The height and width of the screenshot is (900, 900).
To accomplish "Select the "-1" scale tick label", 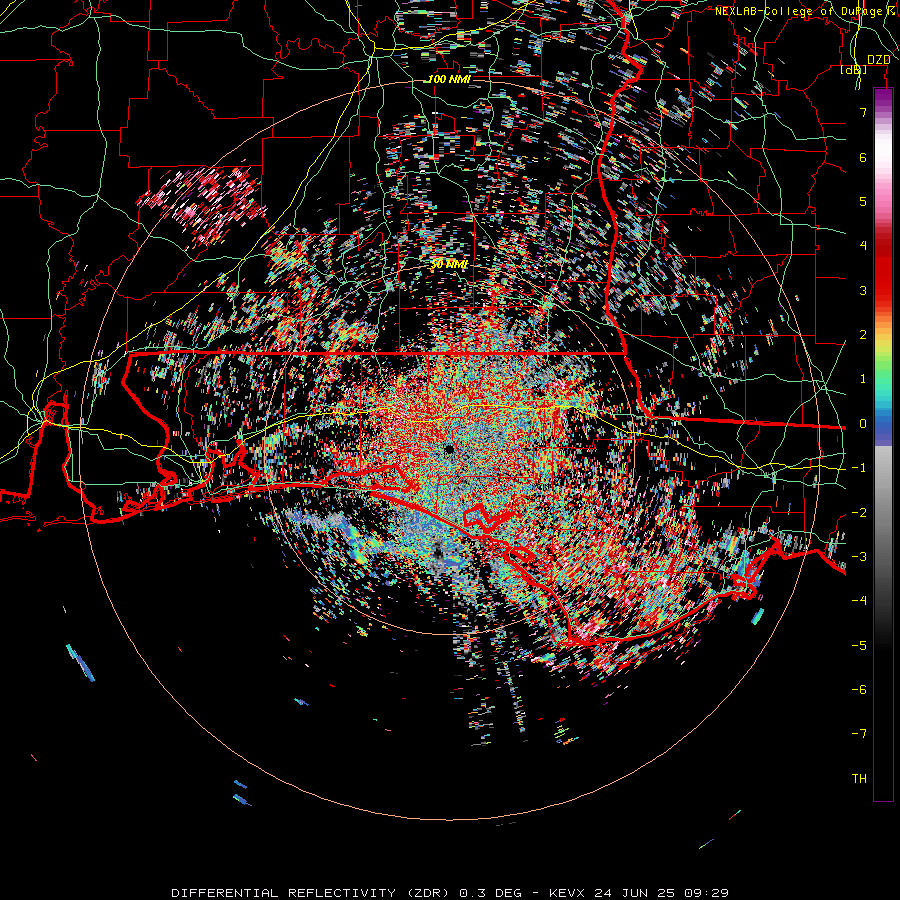I will pos(859,468).
